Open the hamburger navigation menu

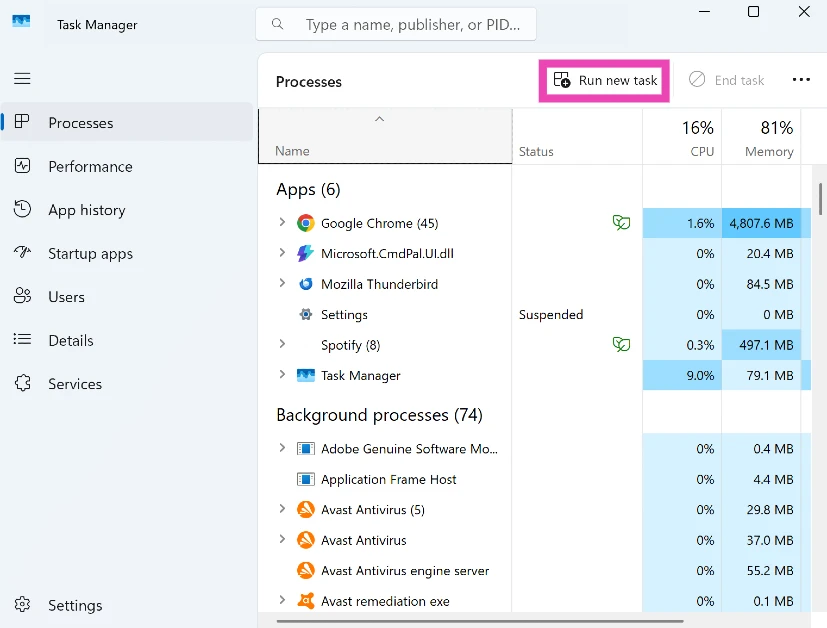[x=22, y=78]
